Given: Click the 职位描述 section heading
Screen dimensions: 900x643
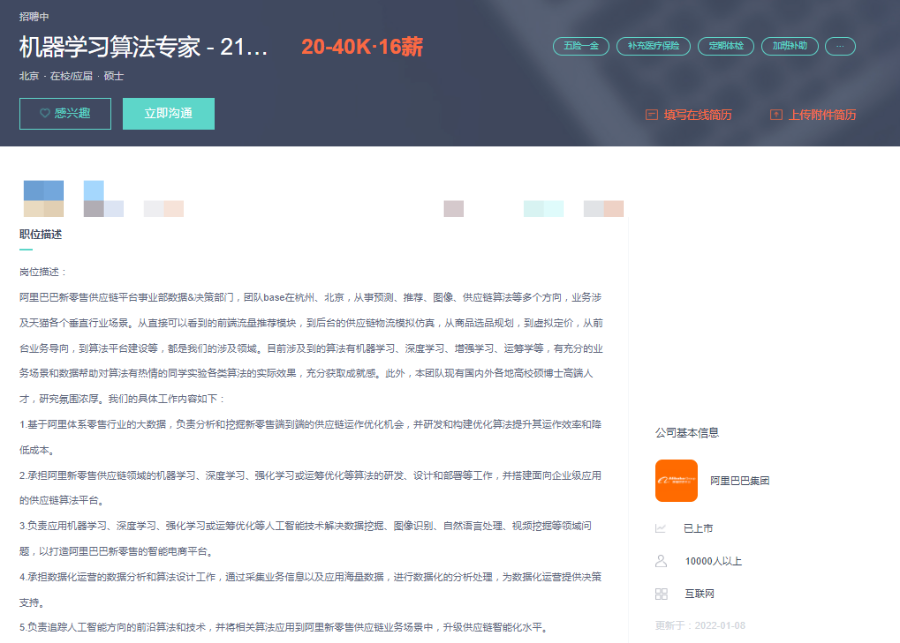Looking at the screenshot, I should point(41,234).
